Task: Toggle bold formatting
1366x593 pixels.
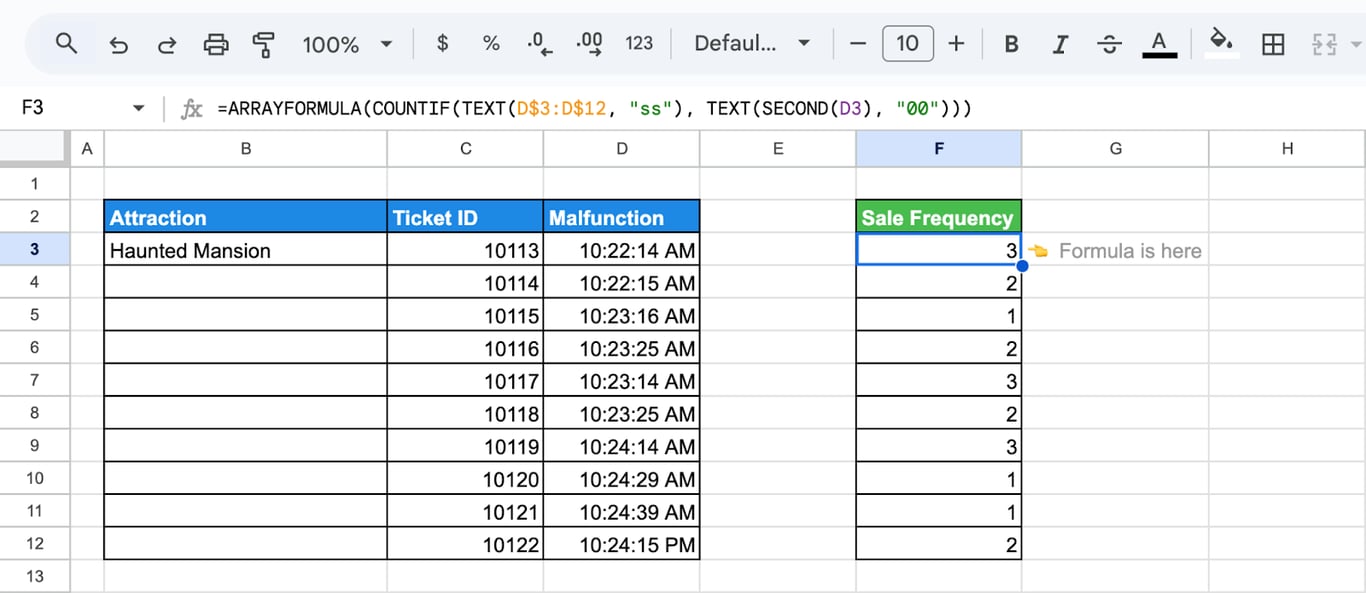Action: coord(1012,44)
